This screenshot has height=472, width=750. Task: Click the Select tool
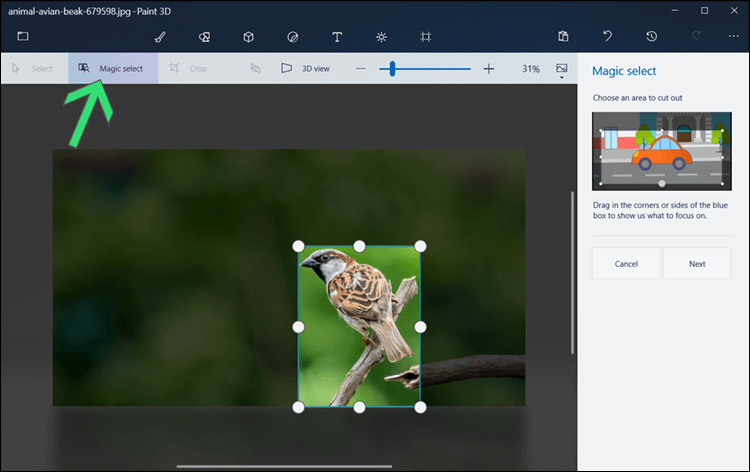click(x=33, y=68)
